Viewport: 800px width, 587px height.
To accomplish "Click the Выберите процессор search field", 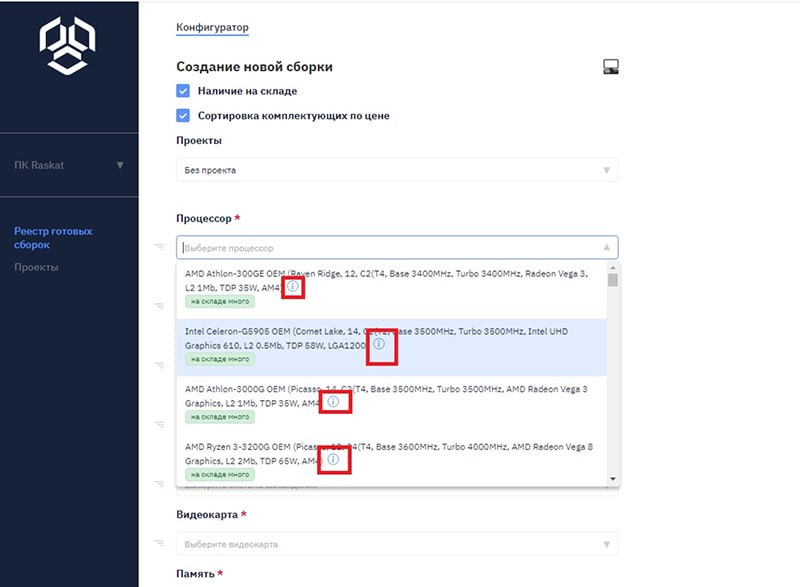I will pos(380,248).
